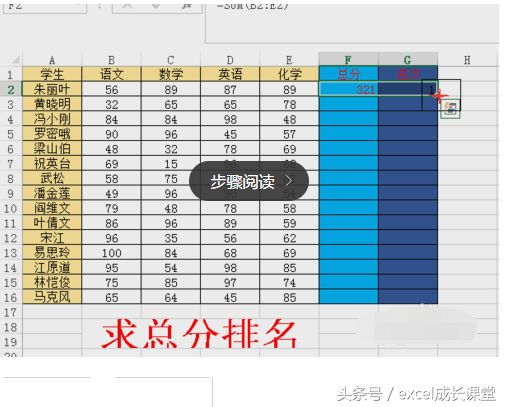
Task: Select student name cell 武松
Action: pyautogui.click(x=52, y=178)
